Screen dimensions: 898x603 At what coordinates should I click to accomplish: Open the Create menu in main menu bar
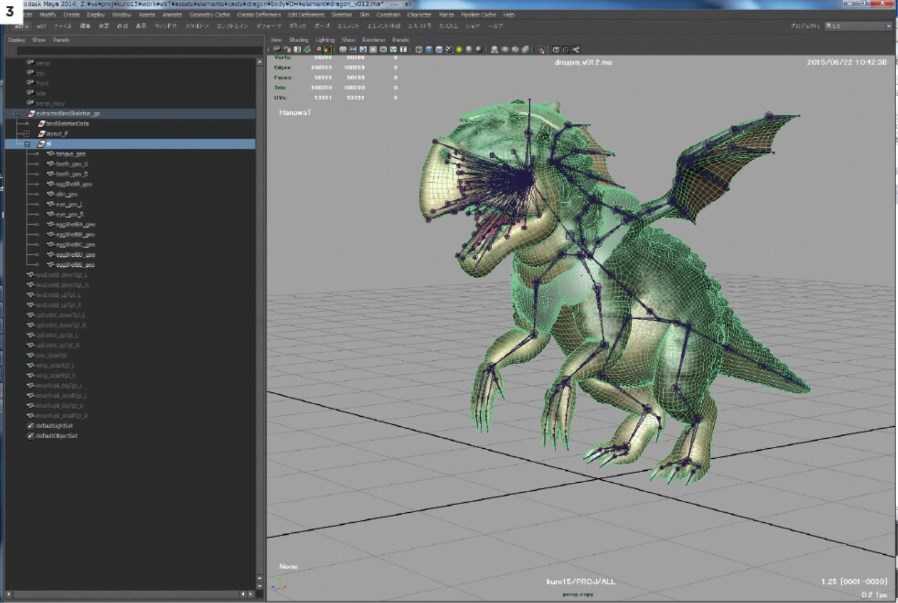point(72,14)
